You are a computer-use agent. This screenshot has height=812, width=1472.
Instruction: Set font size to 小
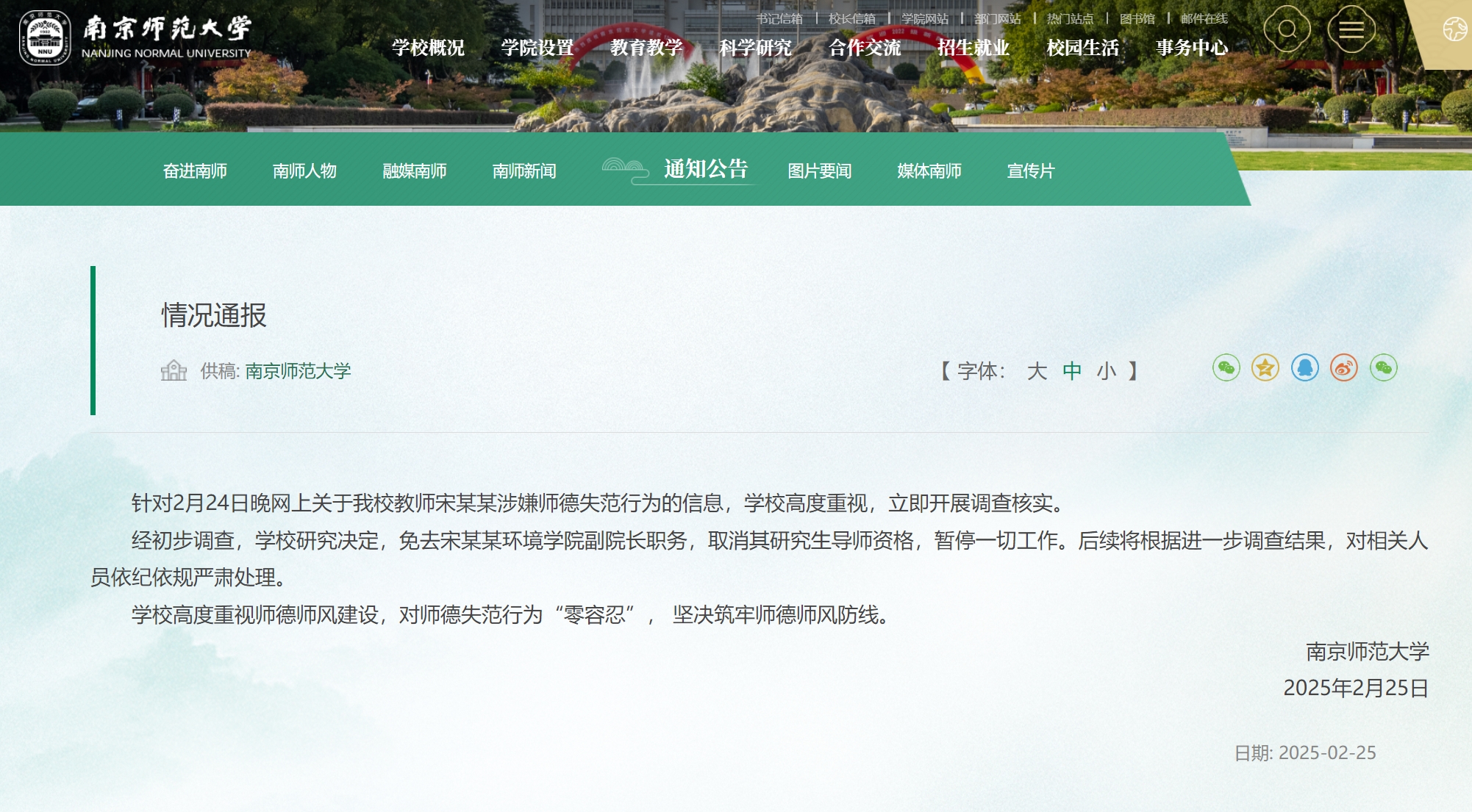click(1107, 371)
